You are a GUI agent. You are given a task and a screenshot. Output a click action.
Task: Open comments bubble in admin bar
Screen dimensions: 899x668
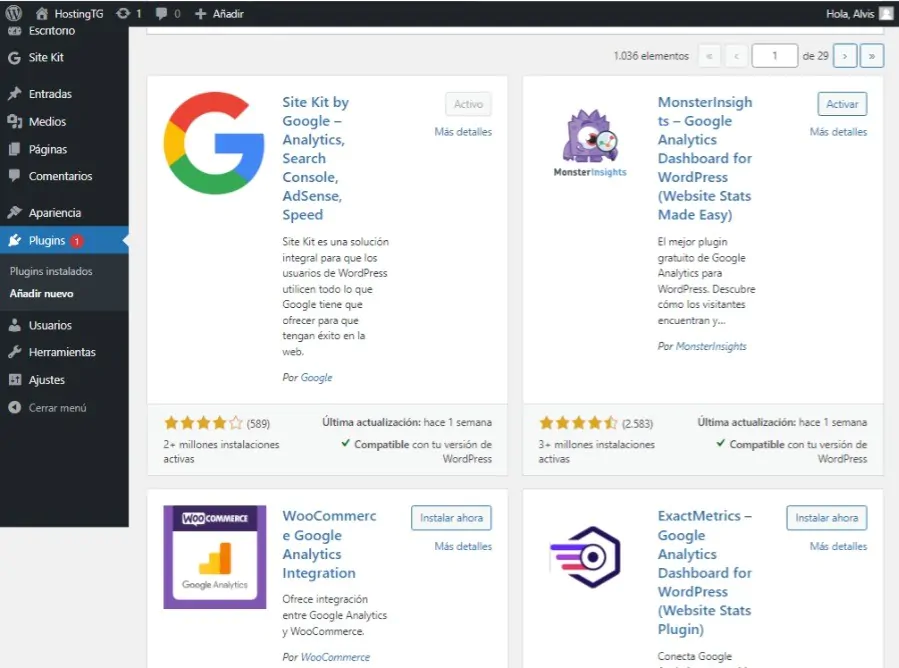click(x=162, y=13)
